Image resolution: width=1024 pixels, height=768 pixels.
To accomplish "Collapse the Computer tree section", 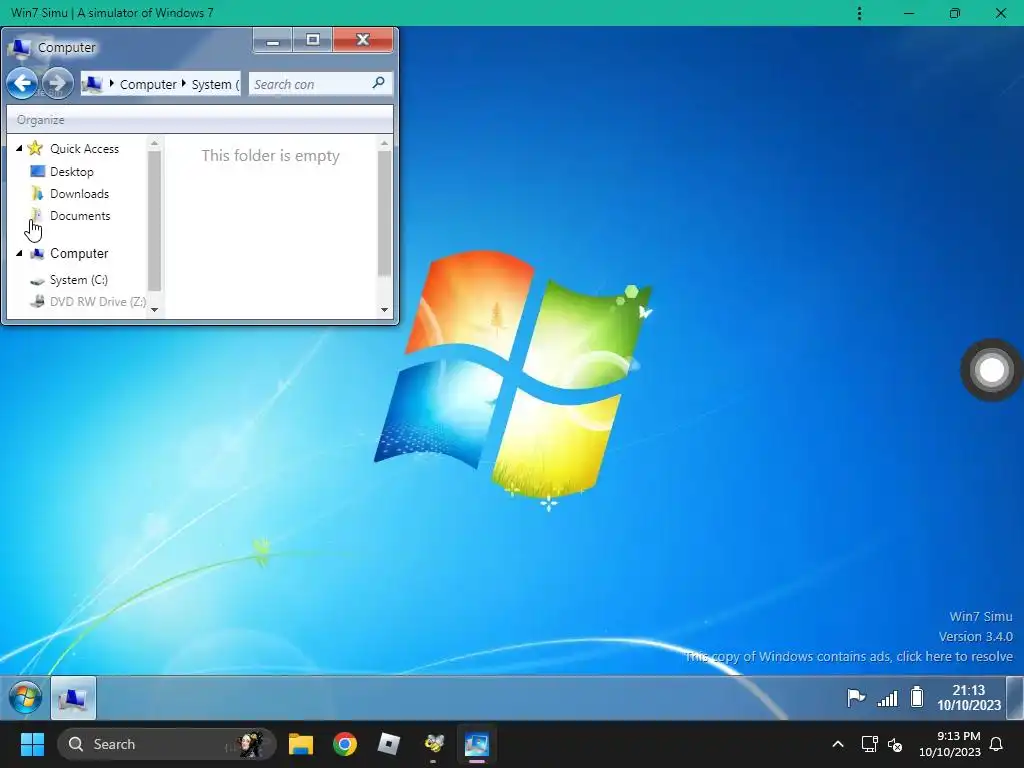I will (19, 253).
